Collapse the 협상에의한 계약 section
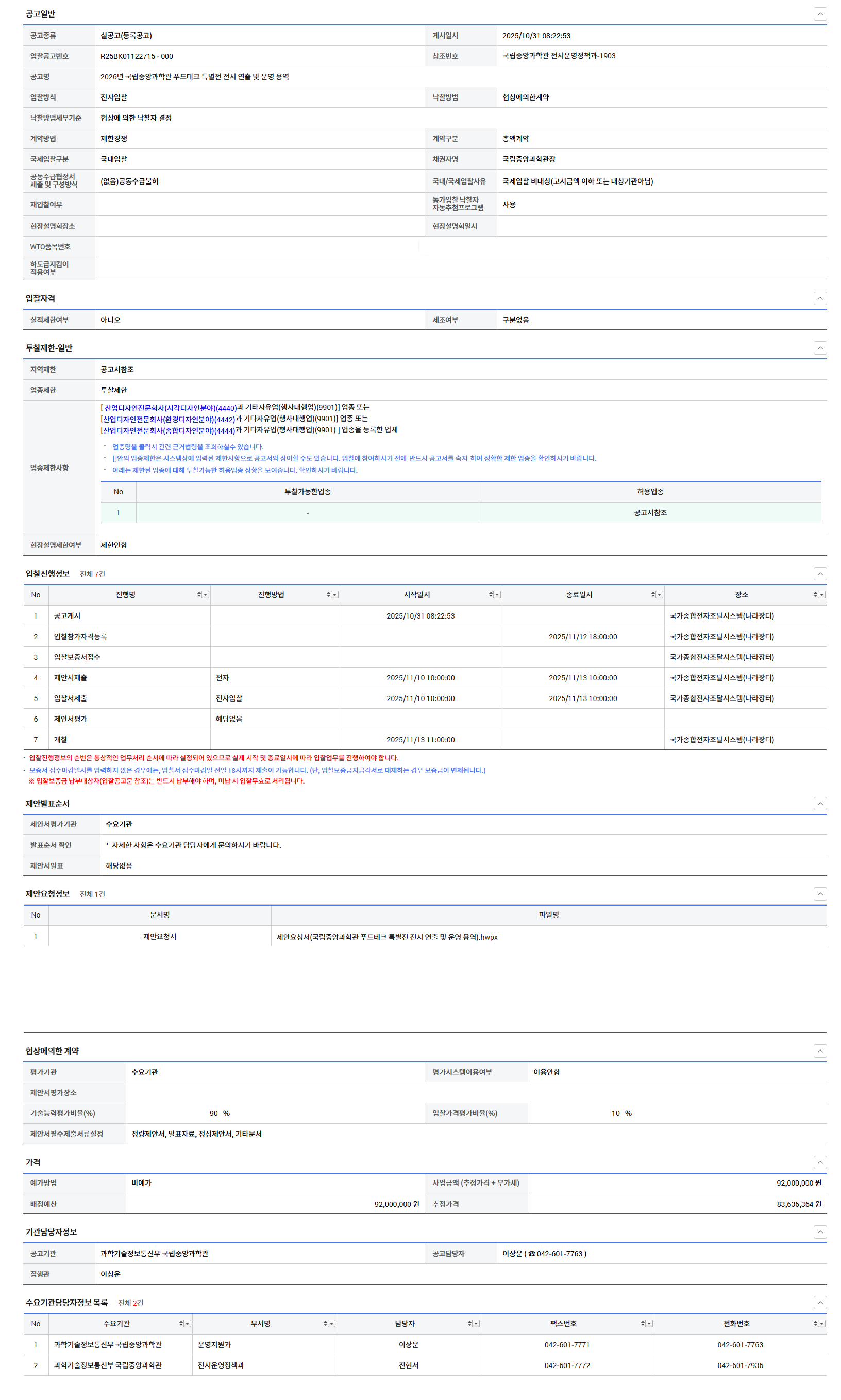The width and height of the screenshot is (841, 1400). 819,1051
